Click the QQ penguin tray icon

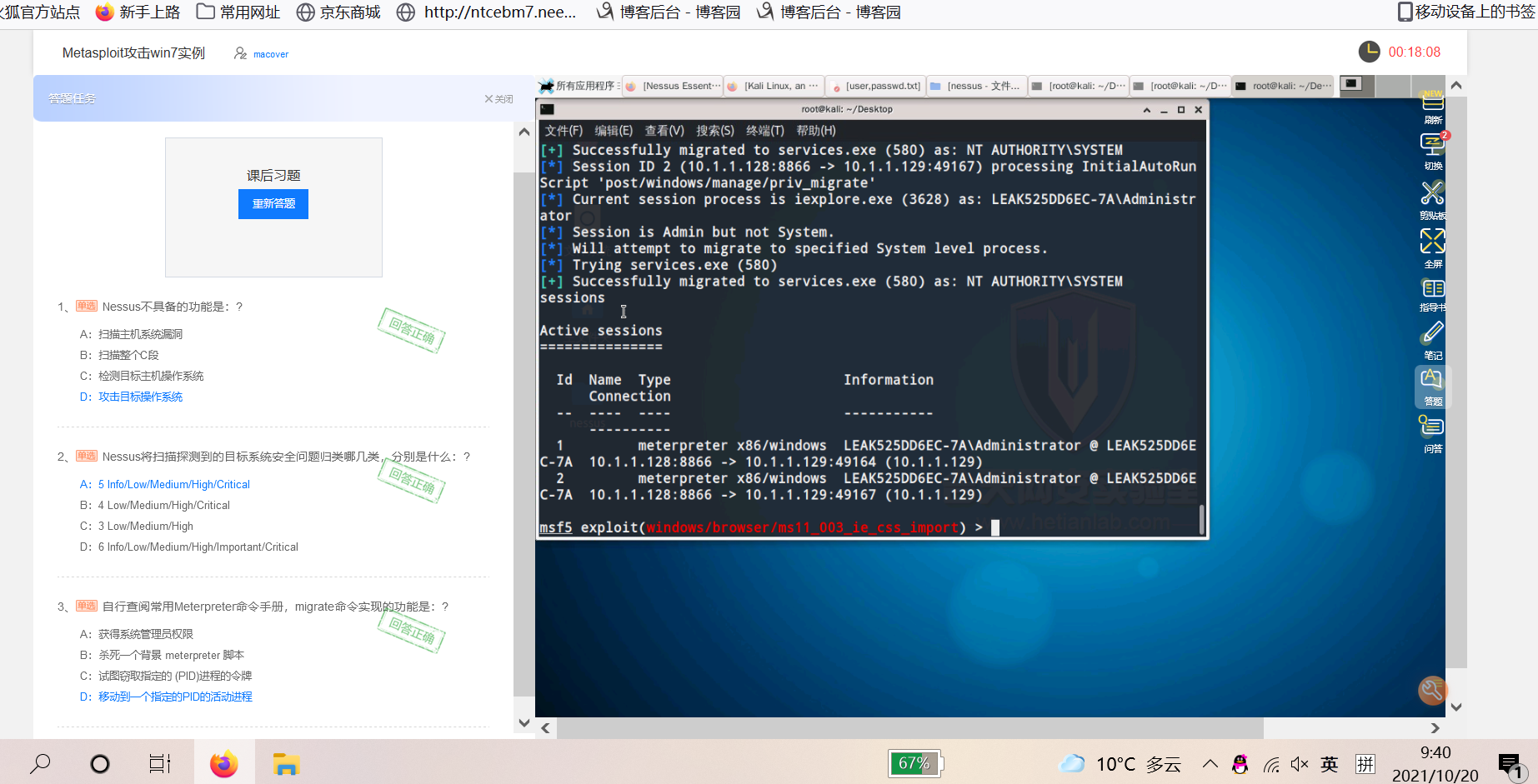click(1240, 764)
